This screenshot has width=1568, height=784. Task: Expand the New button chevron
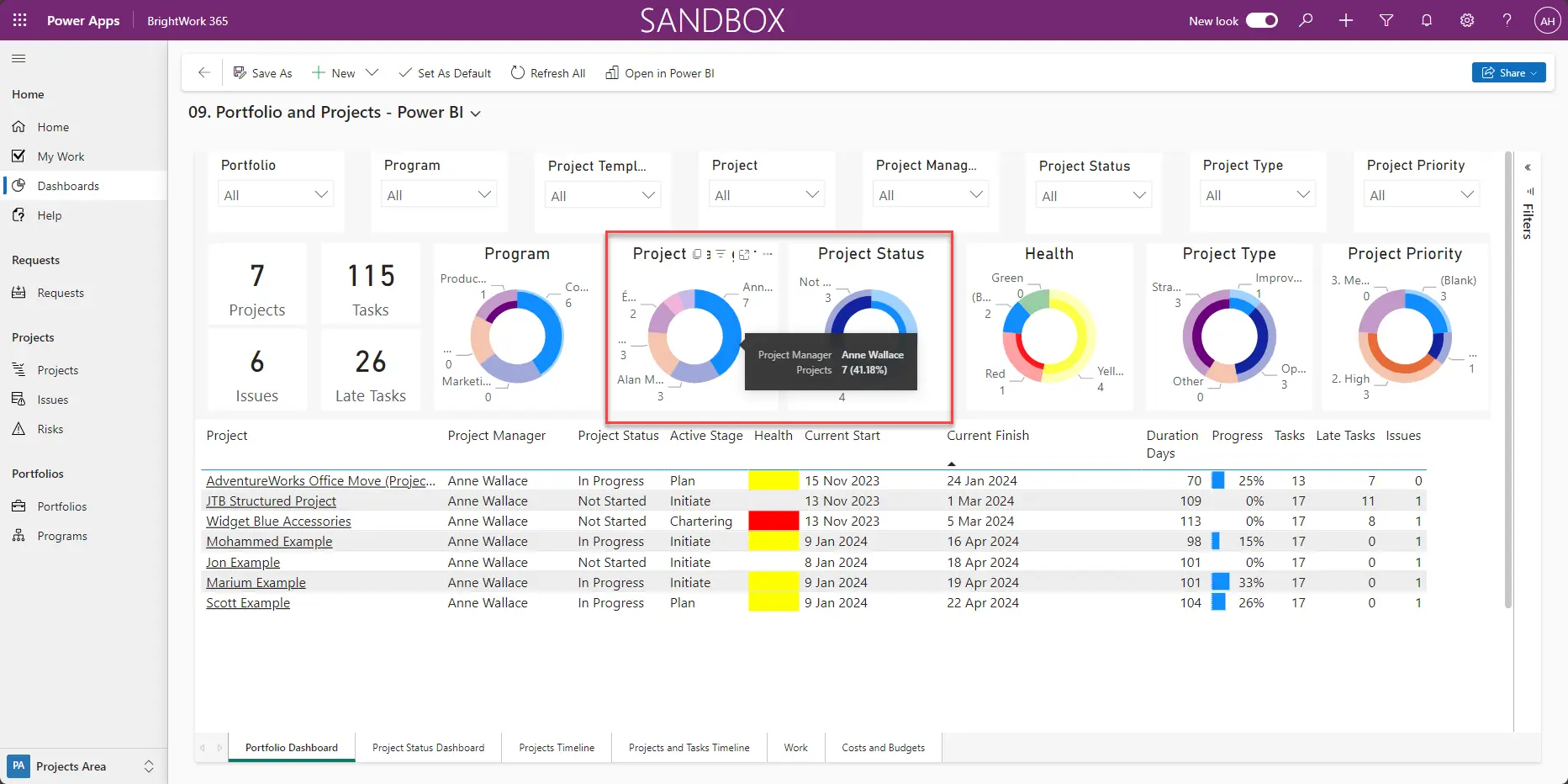click(x=372, y=73)
